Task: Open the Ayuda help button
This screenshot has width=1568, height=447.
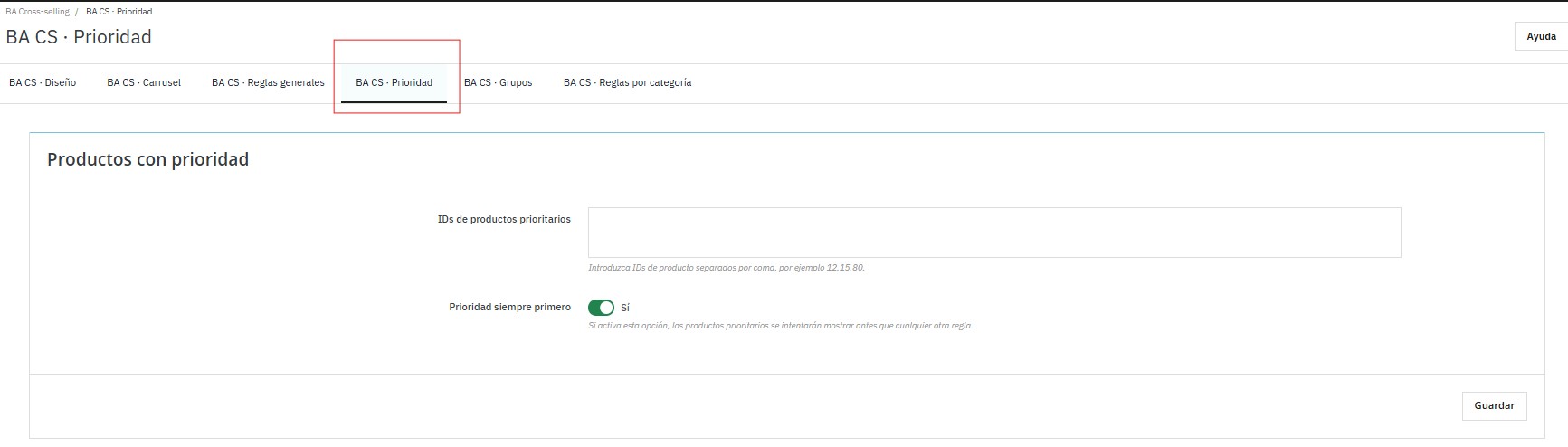Action: point(1541,36)
